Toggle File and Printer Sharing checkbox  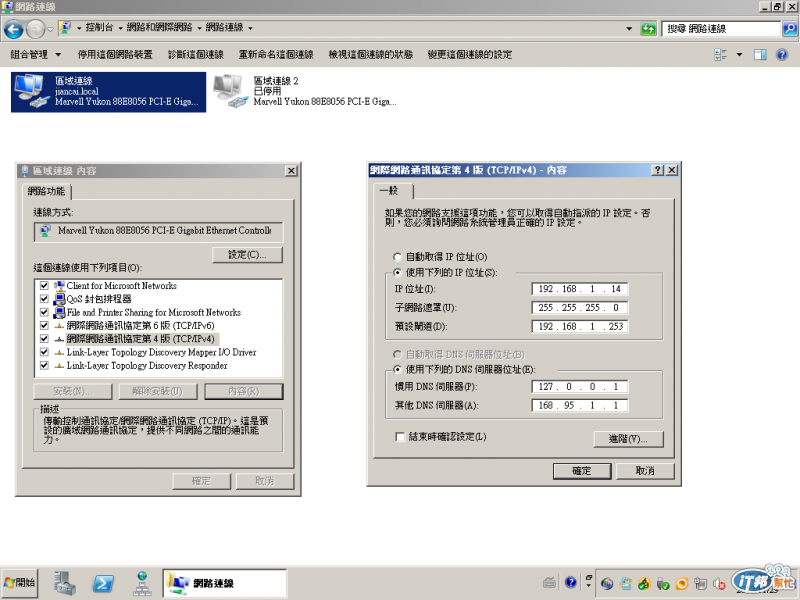tap(44, 312)
